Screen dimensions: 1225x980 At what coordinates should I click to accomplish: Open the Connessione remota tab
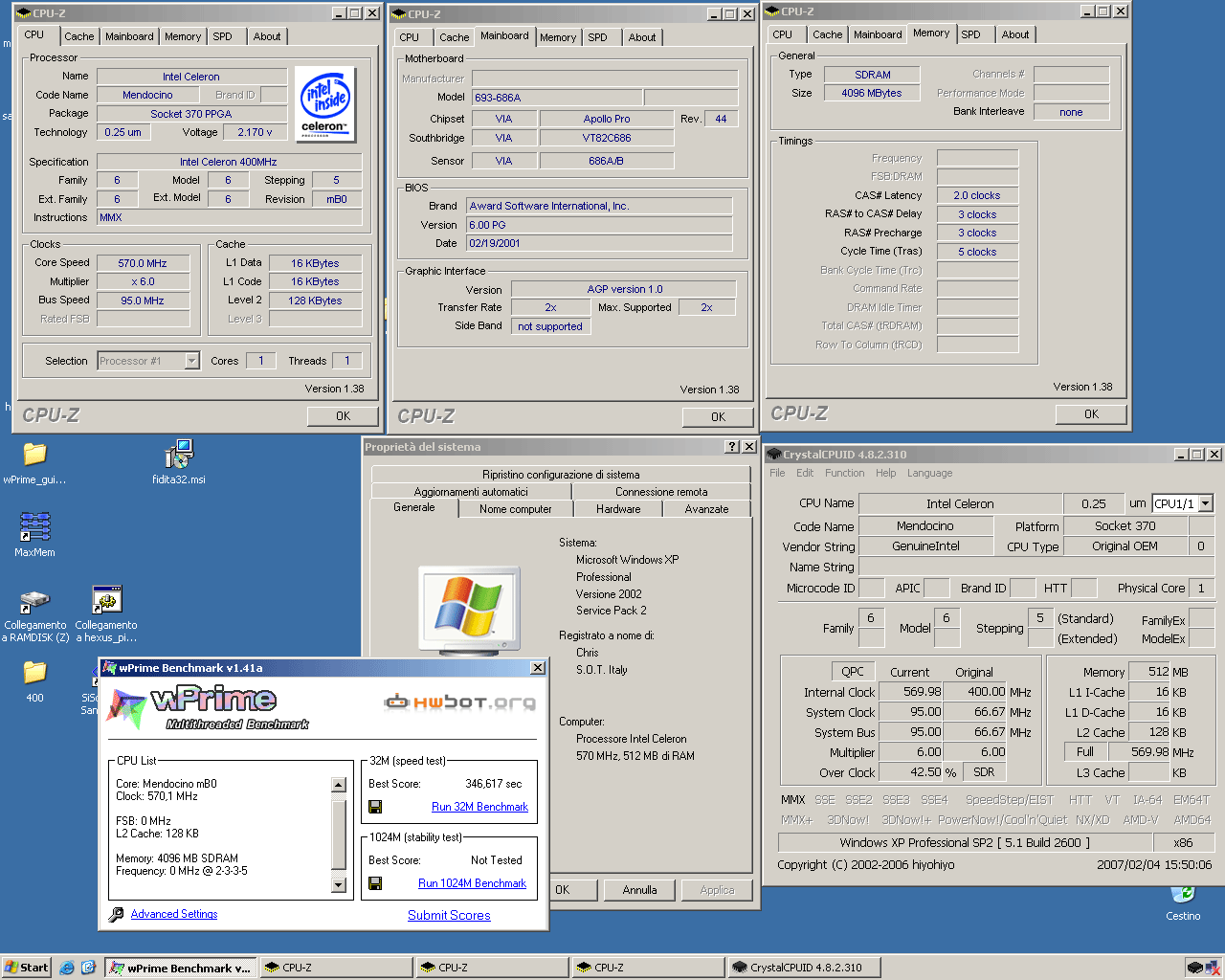coord(661,492)
